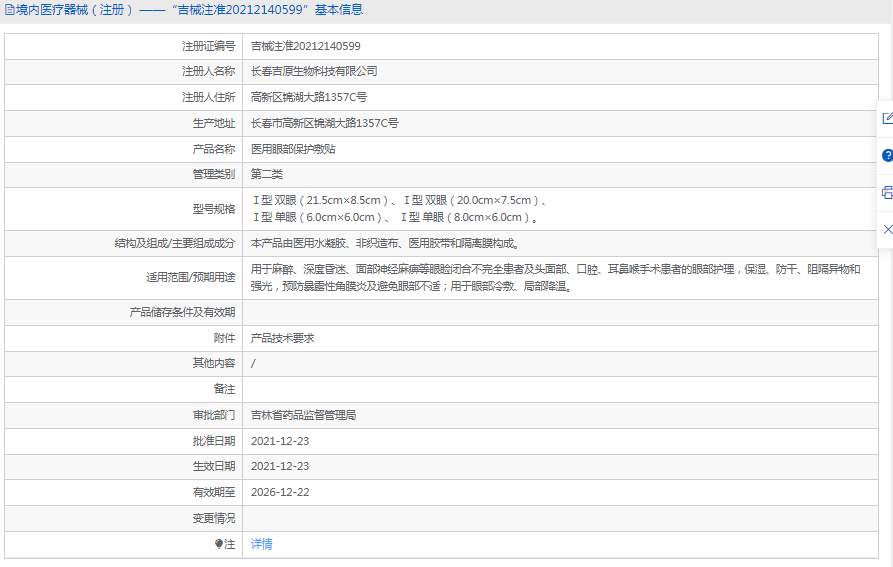Click registrant name 长春吉原生物科技有限公司
The width and height of the screenshot is (893, 567).
(x=314, y=72)
